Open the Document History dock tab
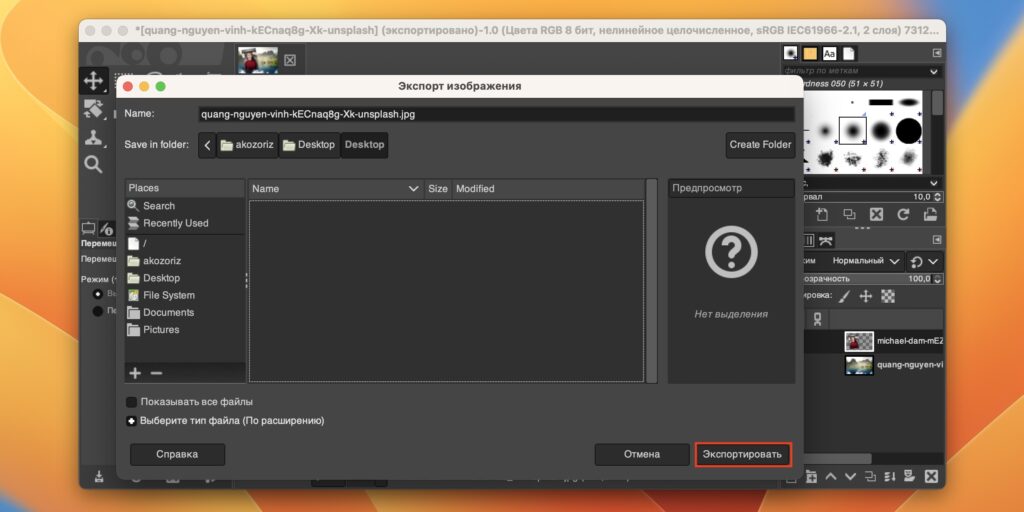The width and height of the screenshot is (1024, 512). (848, 53)
